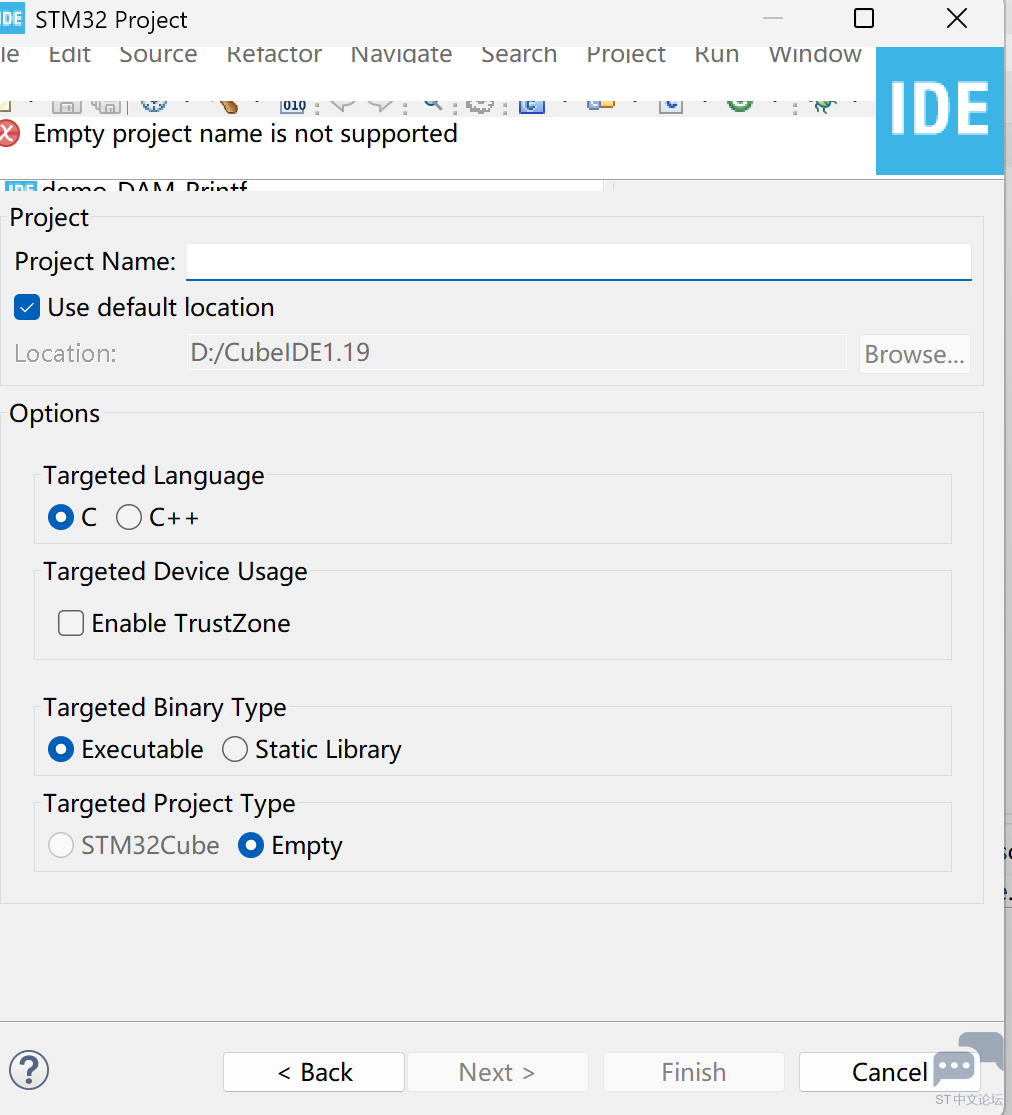Open the Refactor menu
1012x1115 pixels.
274,55
